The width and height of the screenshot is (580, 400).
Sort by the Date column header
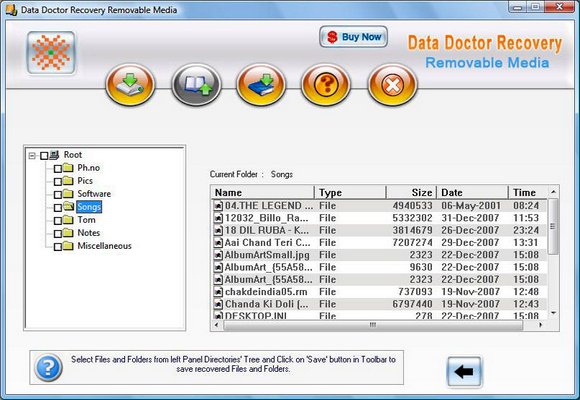(473, 192)
